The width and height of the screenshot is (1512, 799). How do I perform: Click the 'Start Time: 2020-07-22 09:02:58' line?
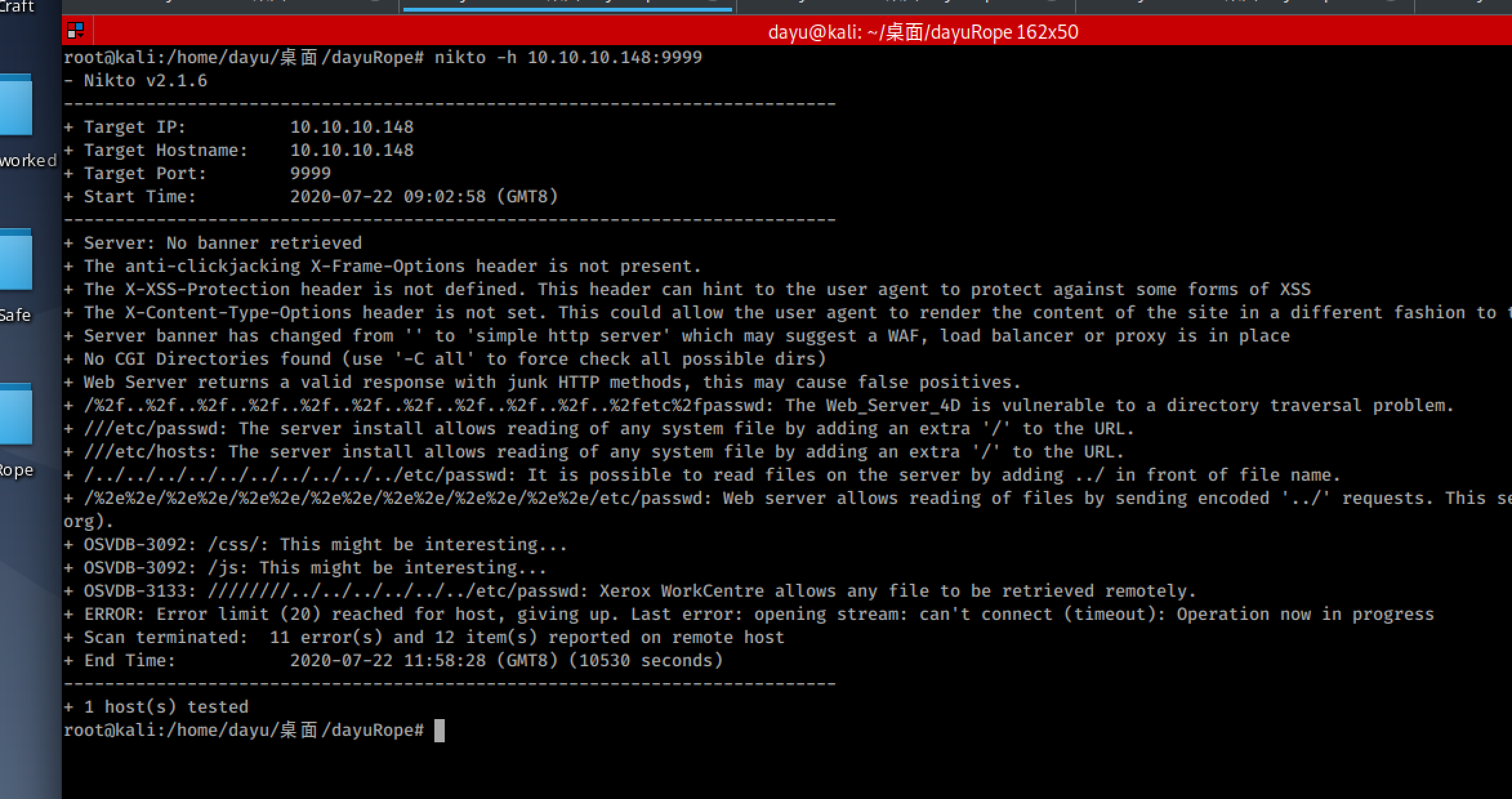click(x=311, y=197)
